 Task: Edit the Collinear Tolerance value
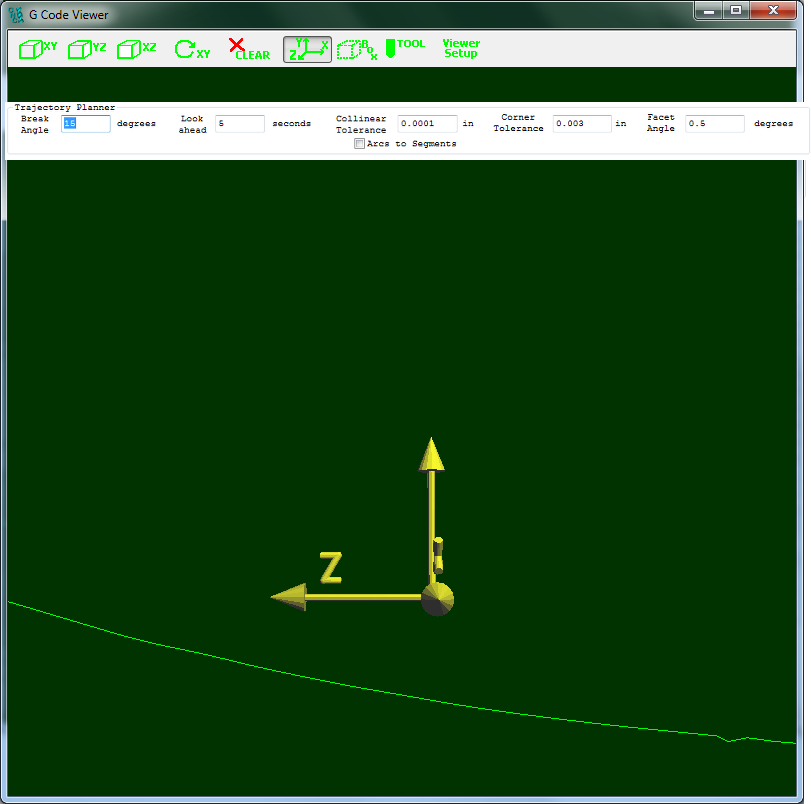click(426, 123)
